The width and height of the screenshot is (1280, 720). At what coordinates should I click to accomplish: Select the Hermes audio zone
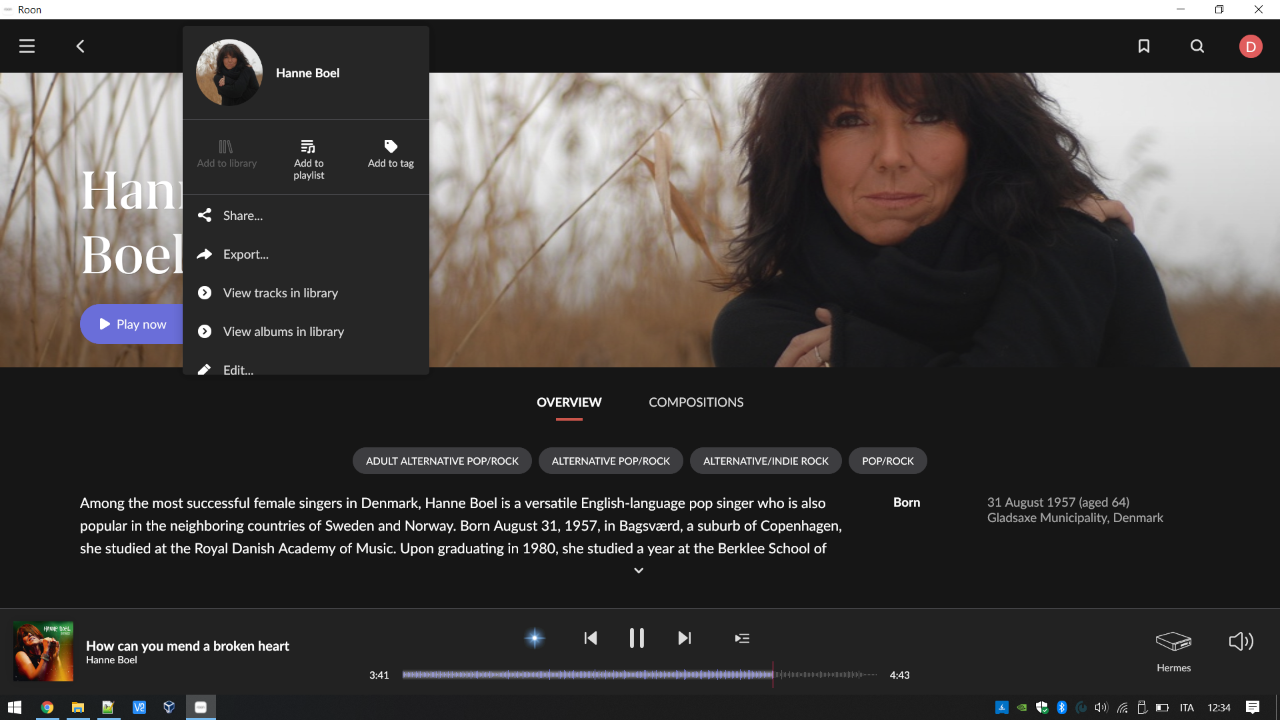[x=1174, y=651]
